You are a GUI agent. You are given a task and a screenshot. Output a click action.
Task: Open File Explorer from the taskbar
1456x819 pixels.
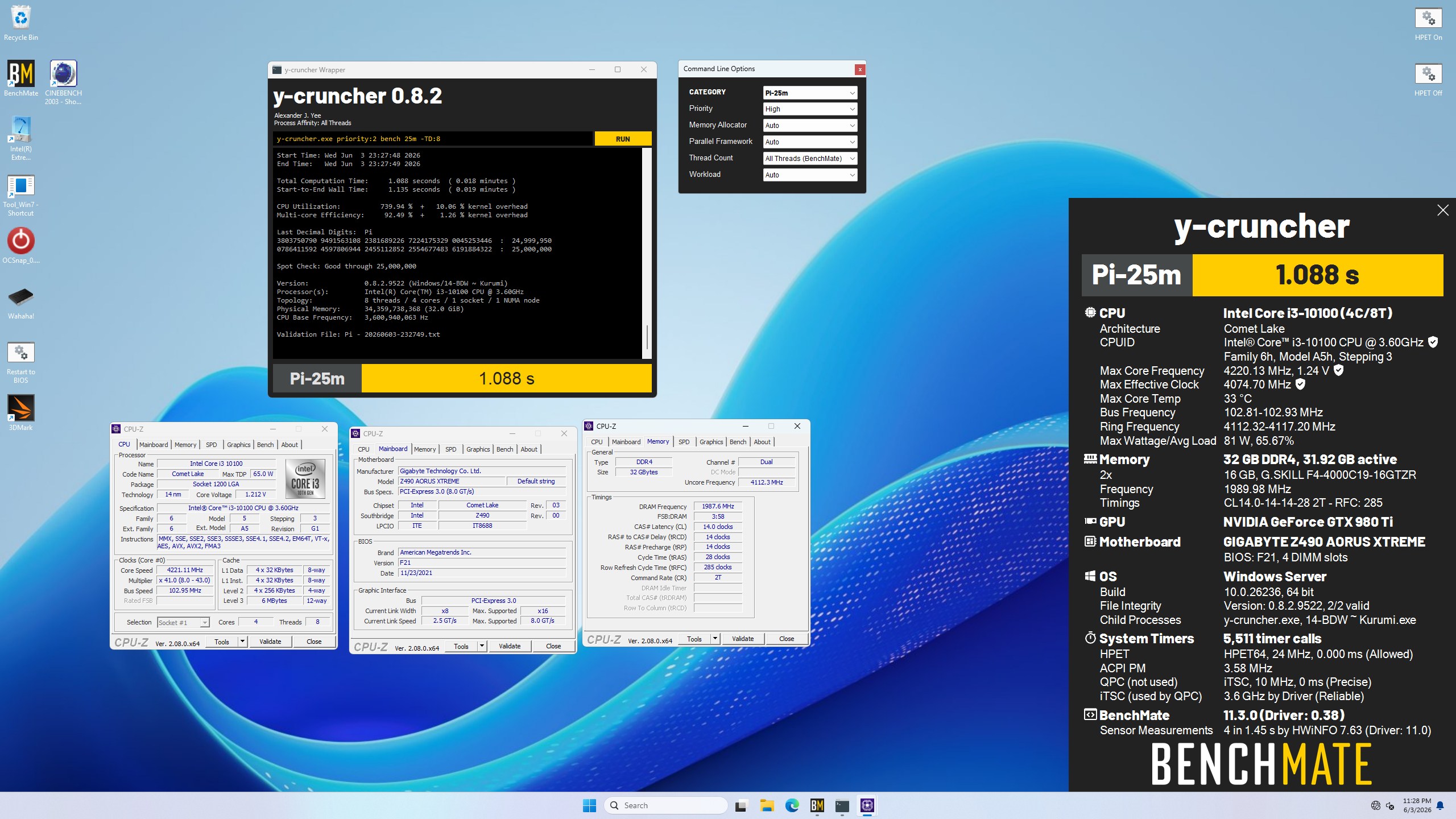click(767, 805)
